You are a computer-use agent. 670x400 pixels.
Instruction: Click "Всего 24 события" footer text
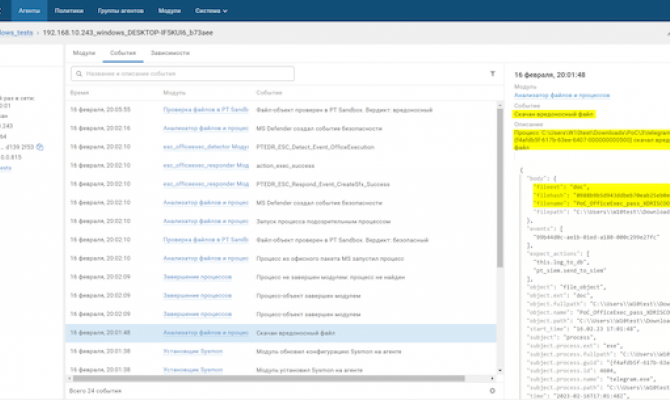(x=95, y=391)
